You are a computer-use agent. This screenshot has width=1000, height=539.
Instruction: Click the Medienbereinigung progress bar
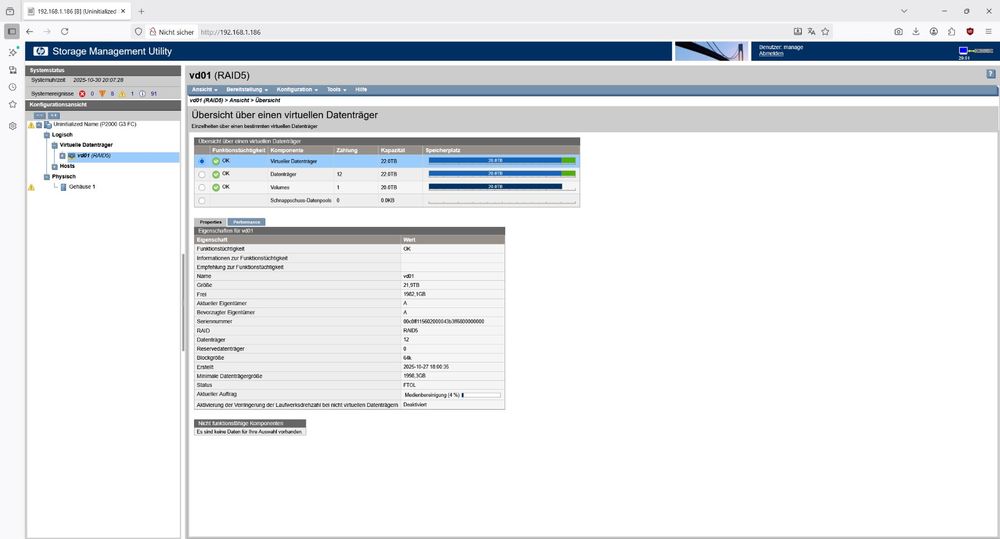tap(481, 395)
